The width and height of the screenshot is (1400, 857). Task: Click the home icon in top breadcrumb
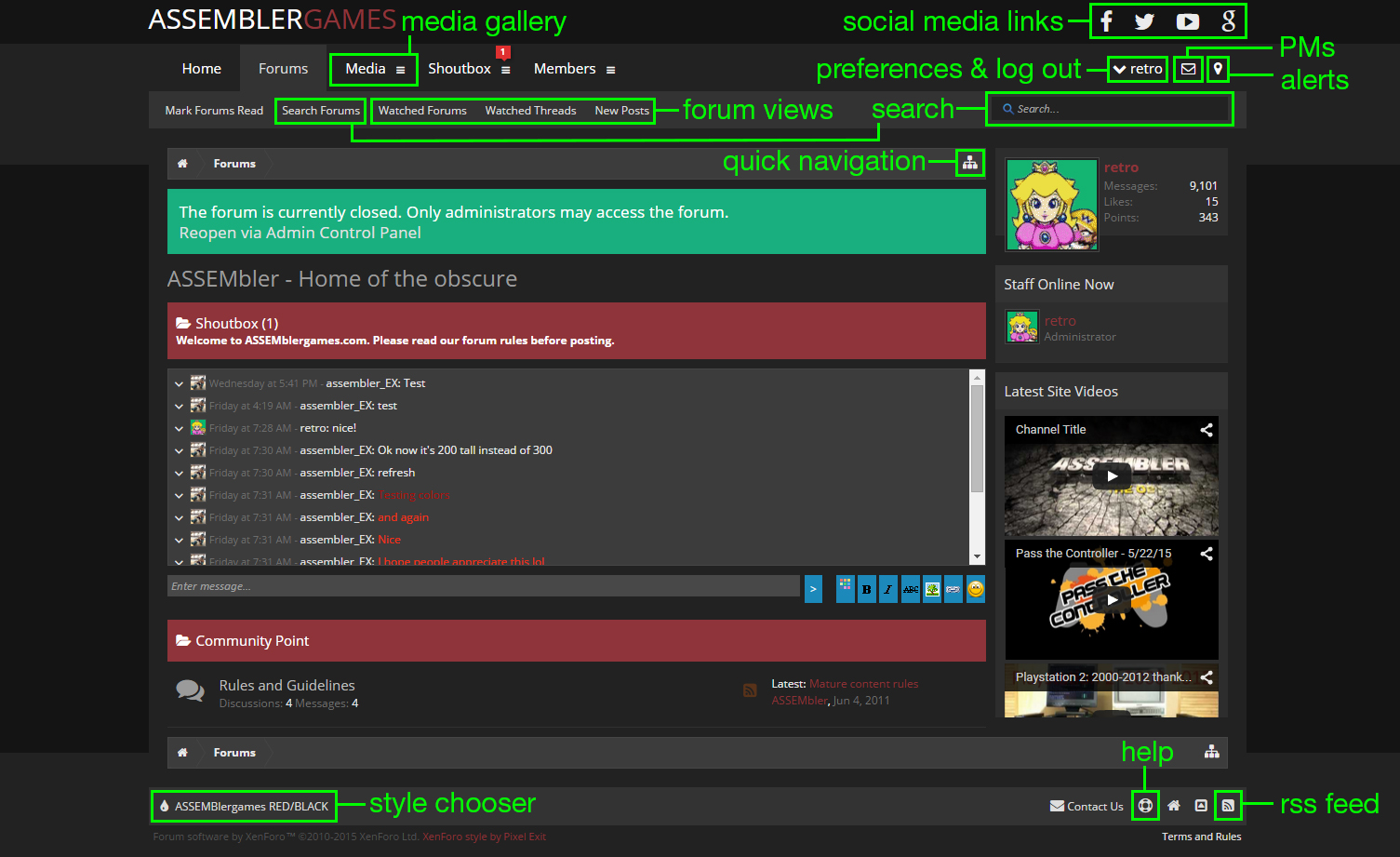point(182,164)
